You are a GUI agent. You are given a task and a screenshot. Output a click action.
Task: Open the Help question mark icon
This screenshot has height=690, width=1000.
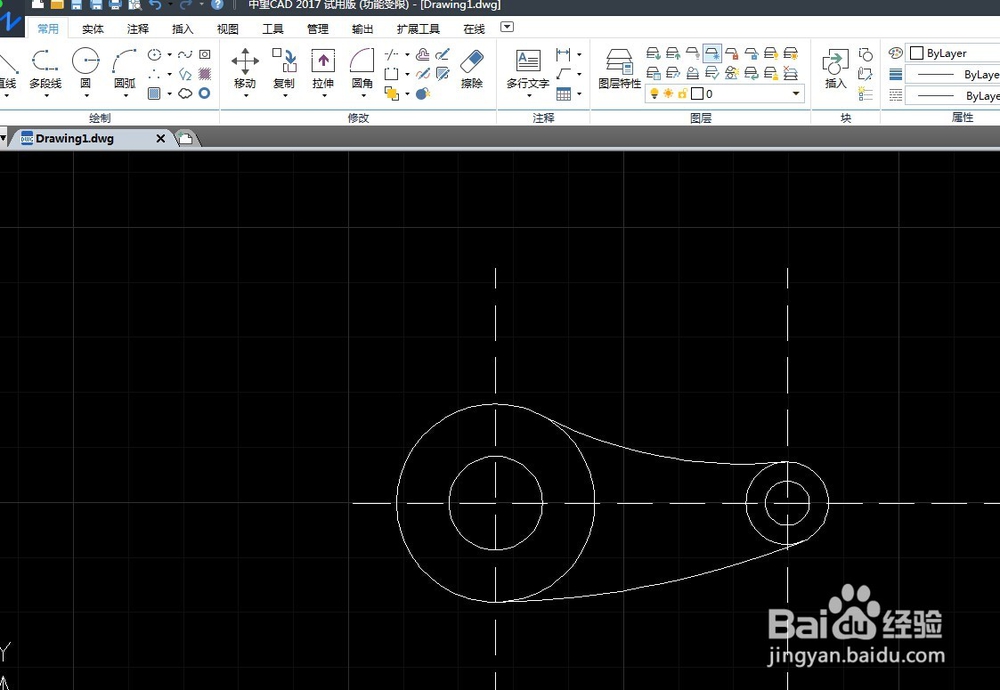click(x=217, y=5)
